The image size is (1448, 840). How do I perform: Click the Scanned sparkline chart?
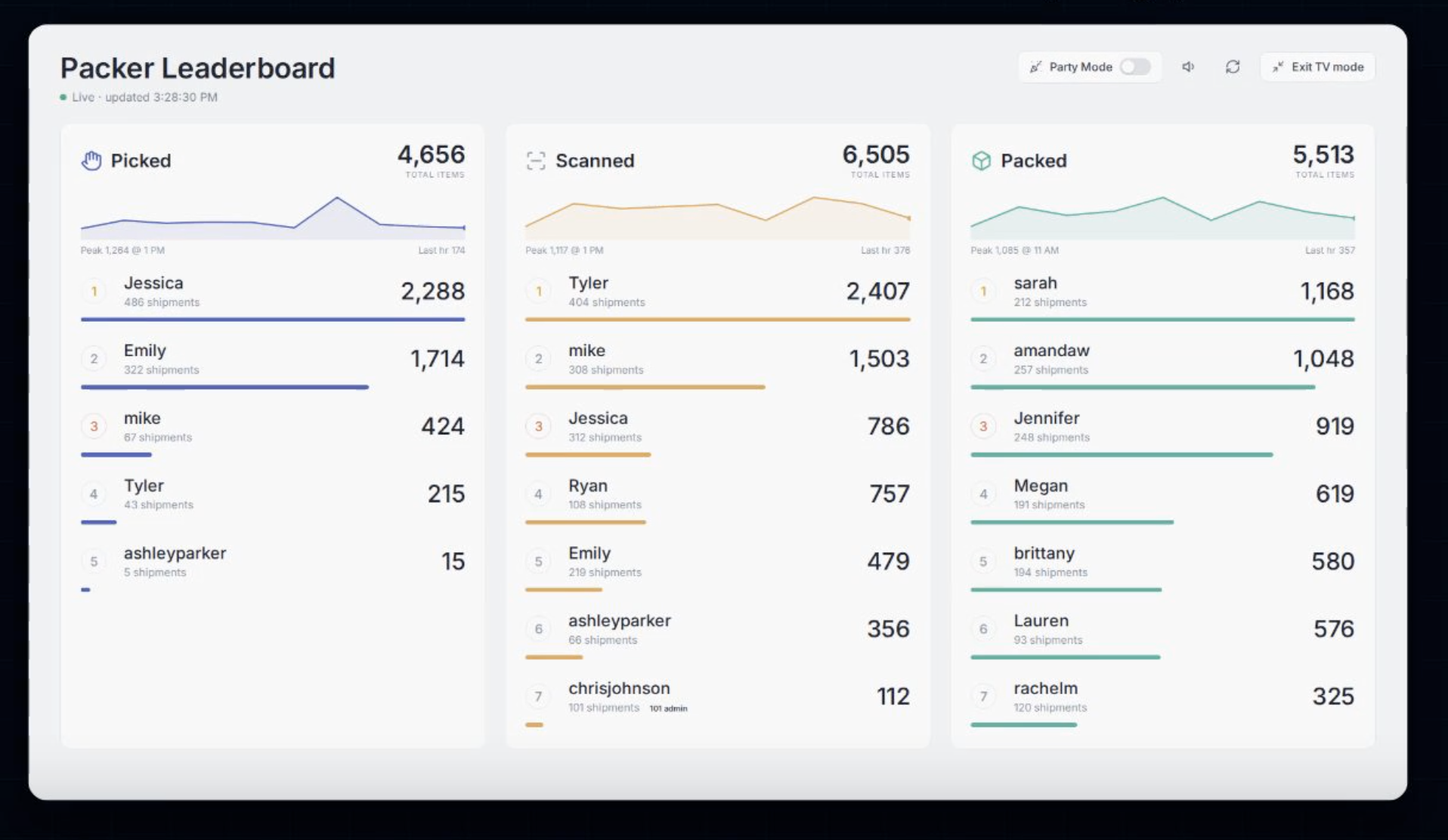[718, 218]
